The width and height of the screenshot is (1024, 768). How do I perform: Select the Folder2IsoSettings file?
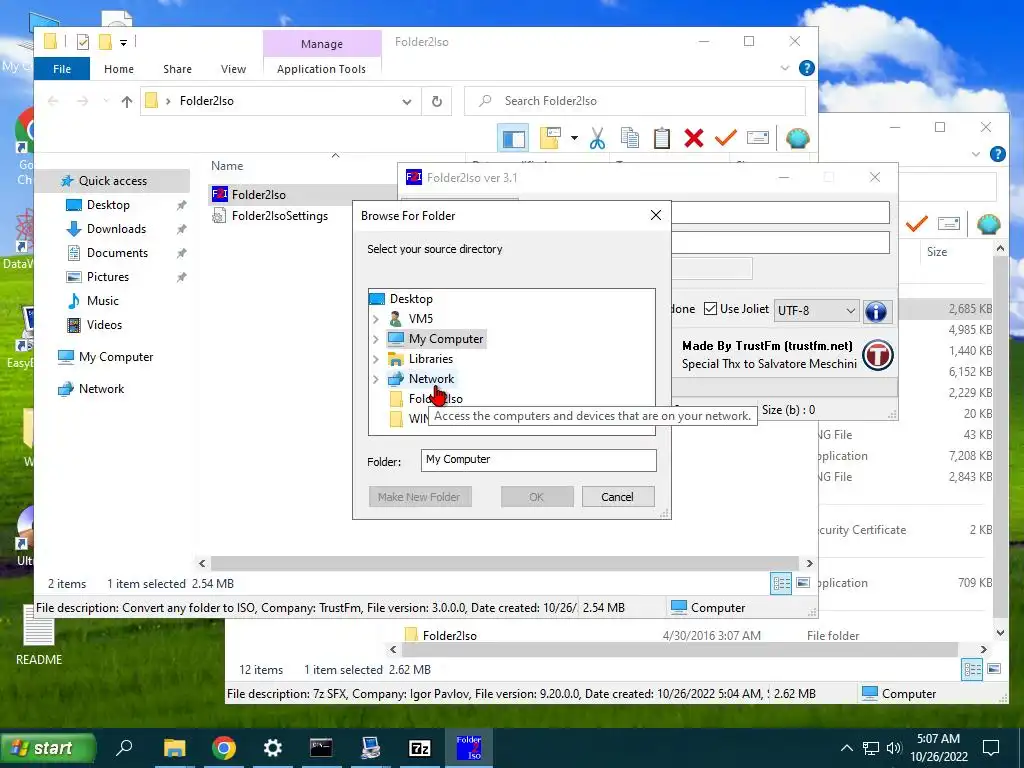click(x=280, y=216)
